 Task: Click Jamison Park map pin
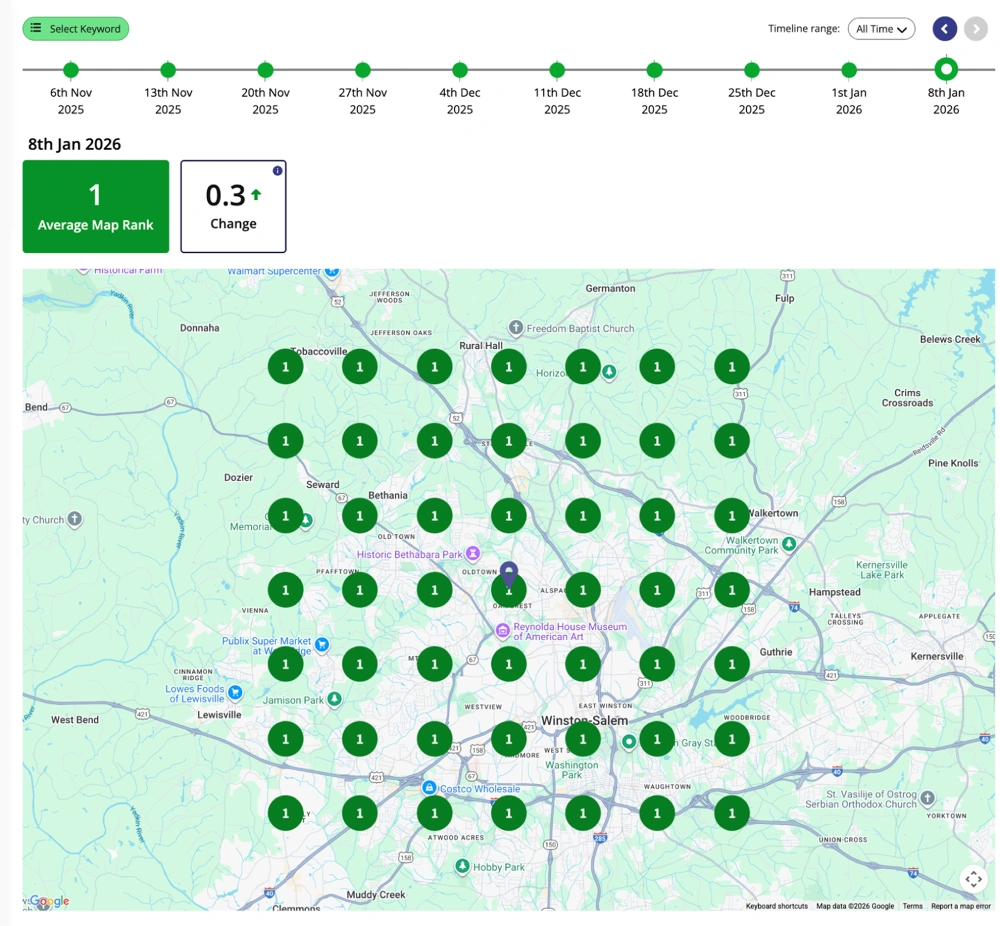334,699
